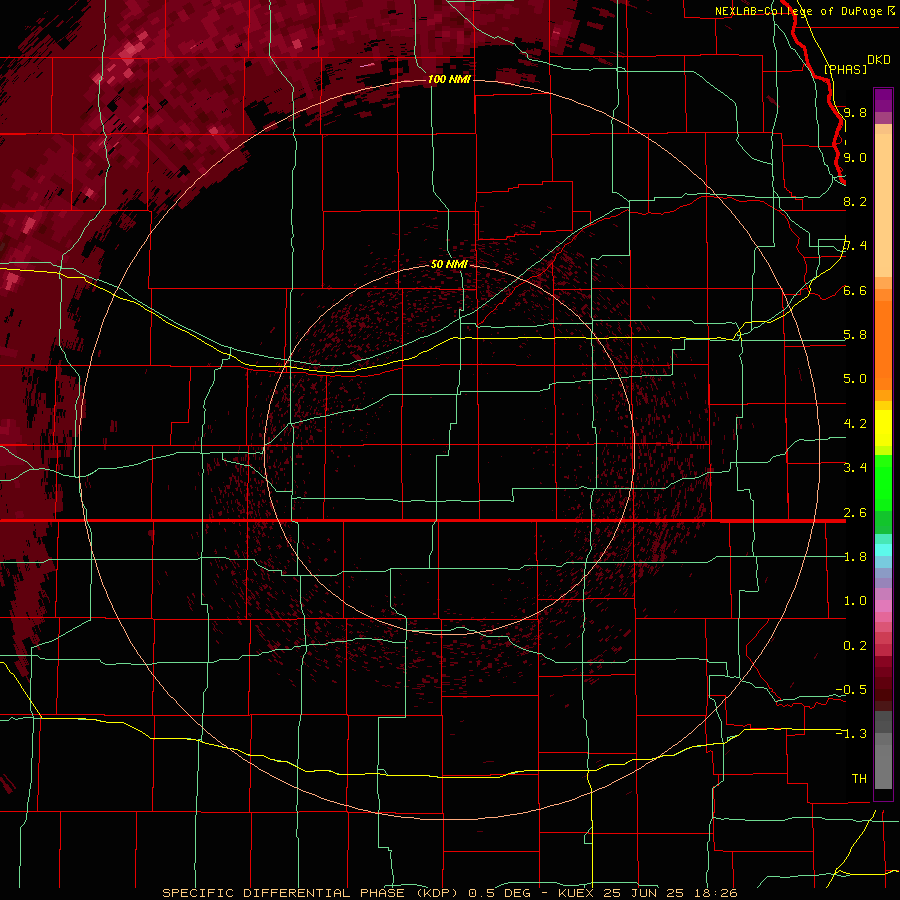Click the 2.6 value on the scale
This screenshot has height=900, width=900.
[855, 513]
